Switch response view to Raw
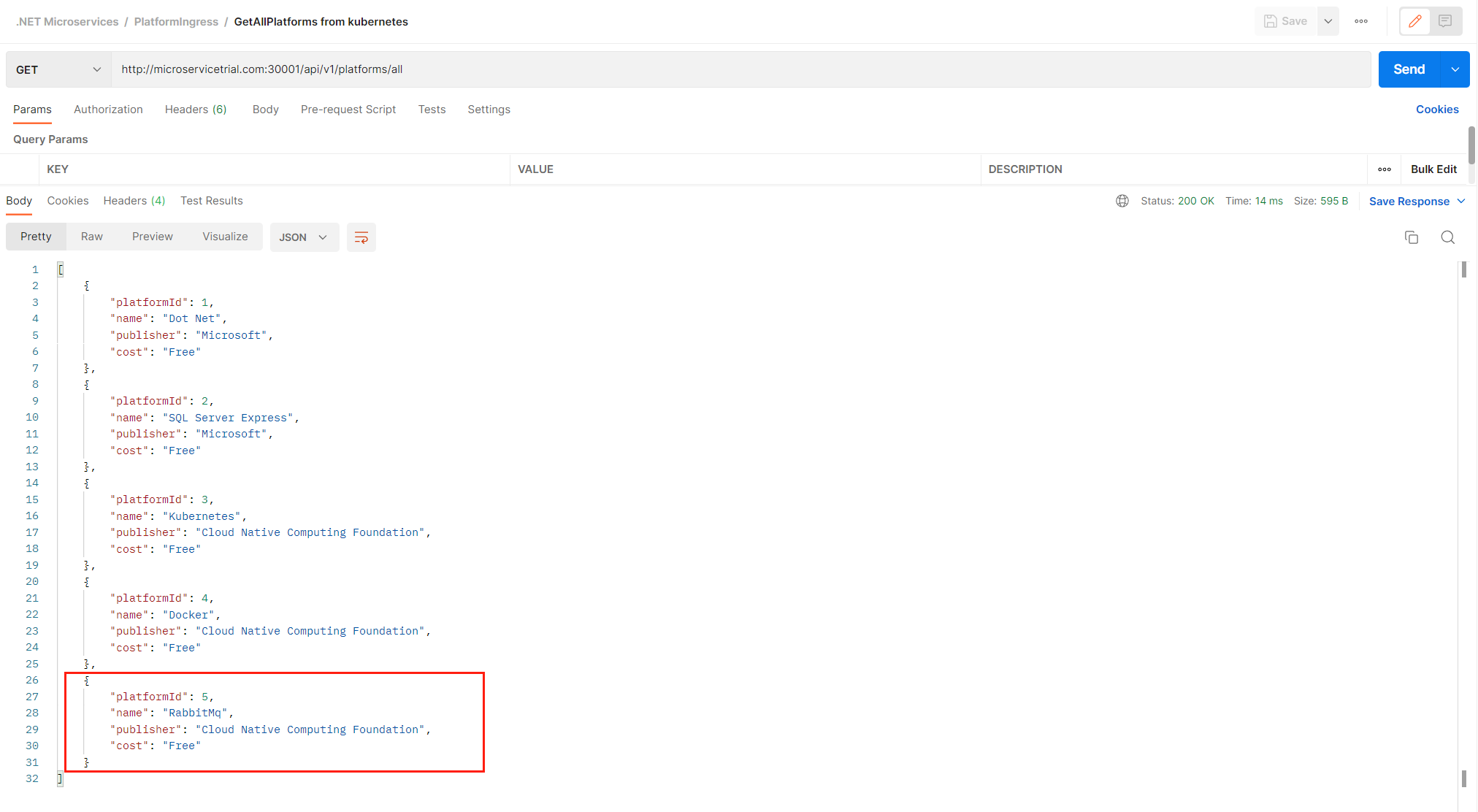1478x812 pixels. coord(91,237)
